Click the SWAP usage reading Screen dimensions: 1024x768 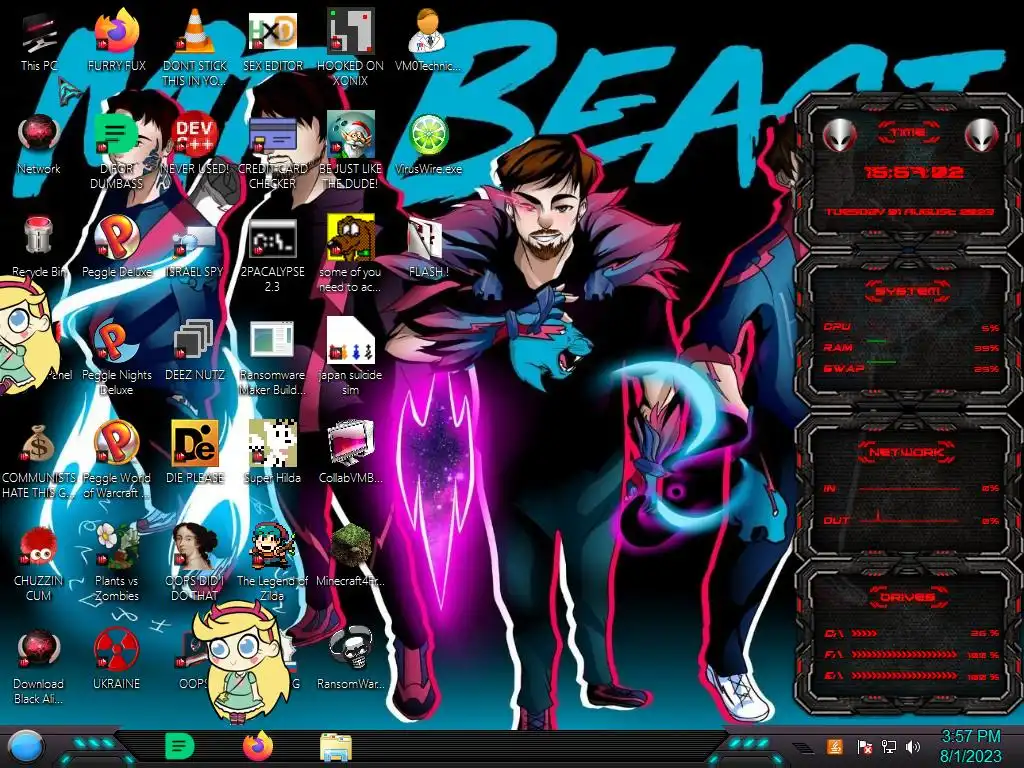pos(987,369)
